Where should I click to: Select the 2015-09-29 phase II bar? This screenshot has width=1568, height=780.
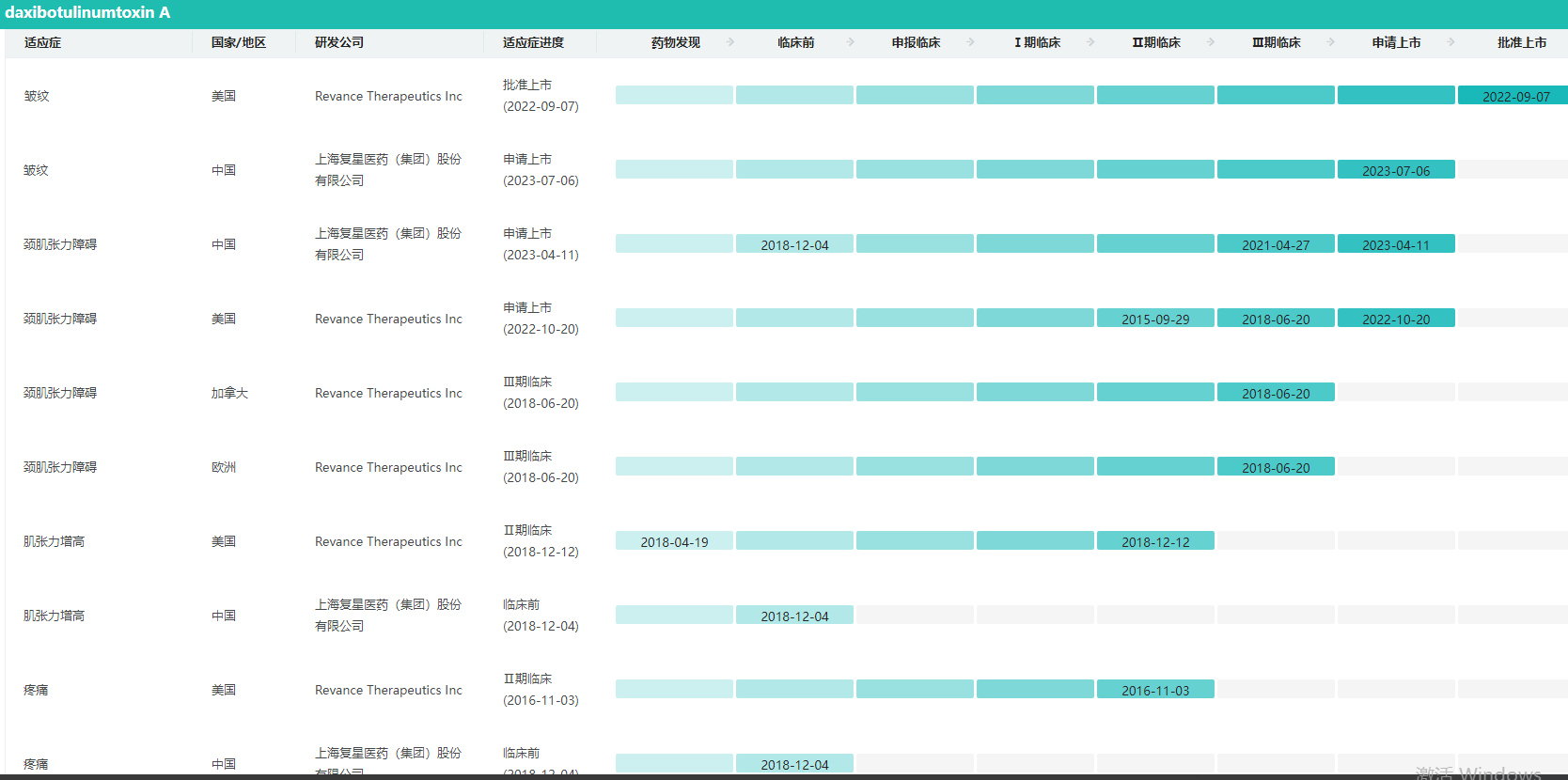[x=1155, y=319]
